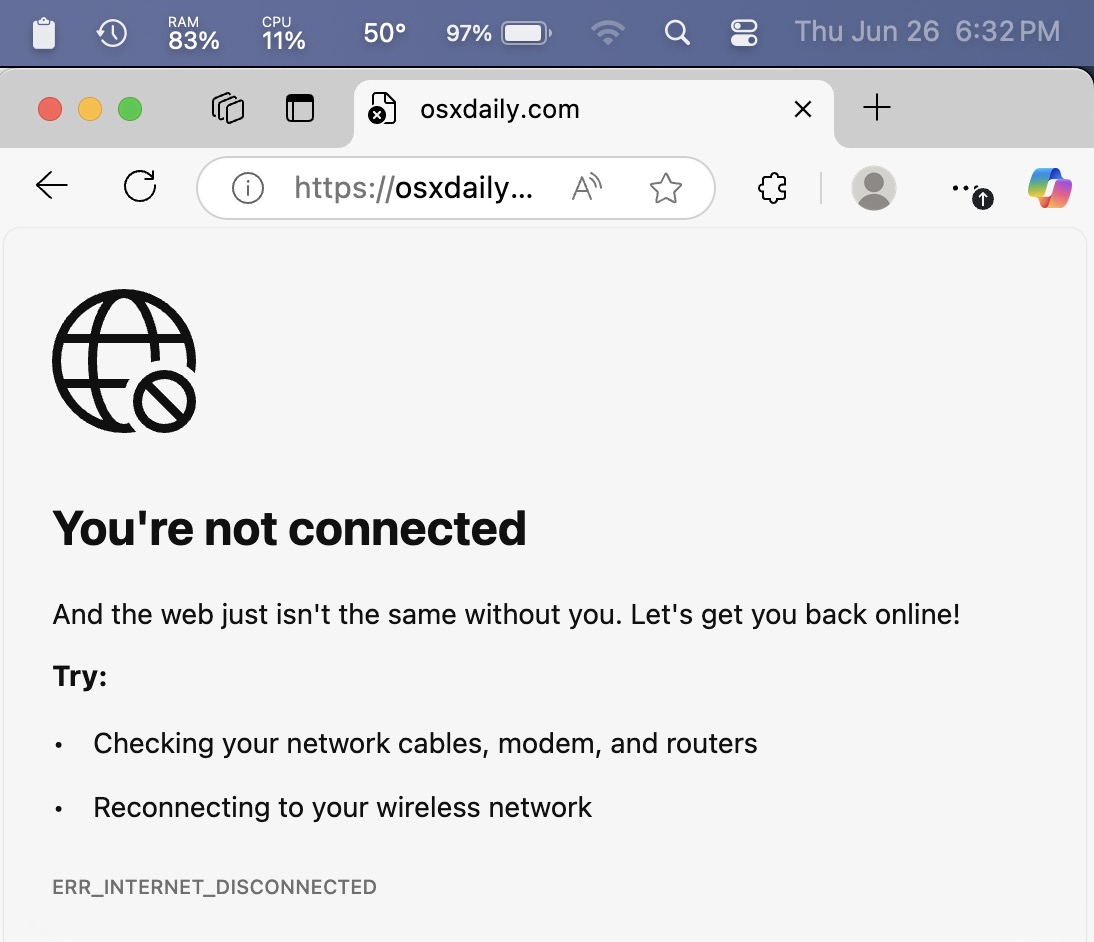This screenshot has height=942, width=1094.
Task: Toggle the vertical tabs pane icon
Action: (300, 108)
